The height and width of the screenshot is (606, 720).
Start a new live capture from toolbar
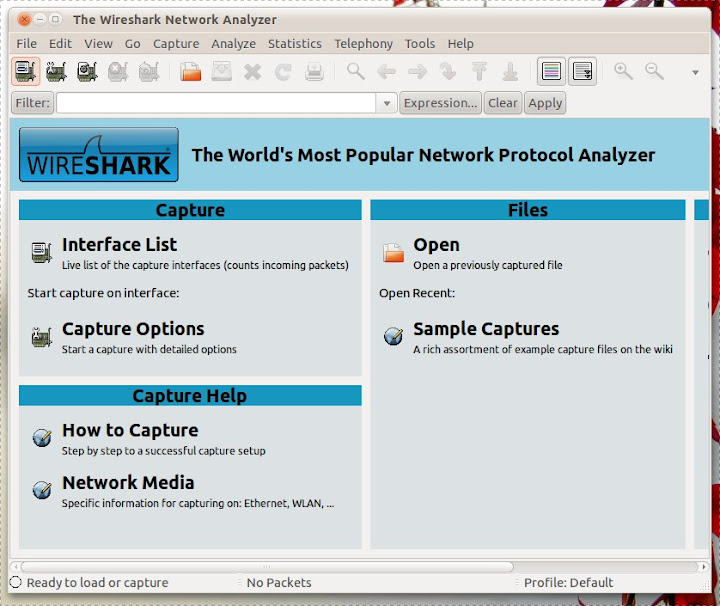[x=87, y=72]
